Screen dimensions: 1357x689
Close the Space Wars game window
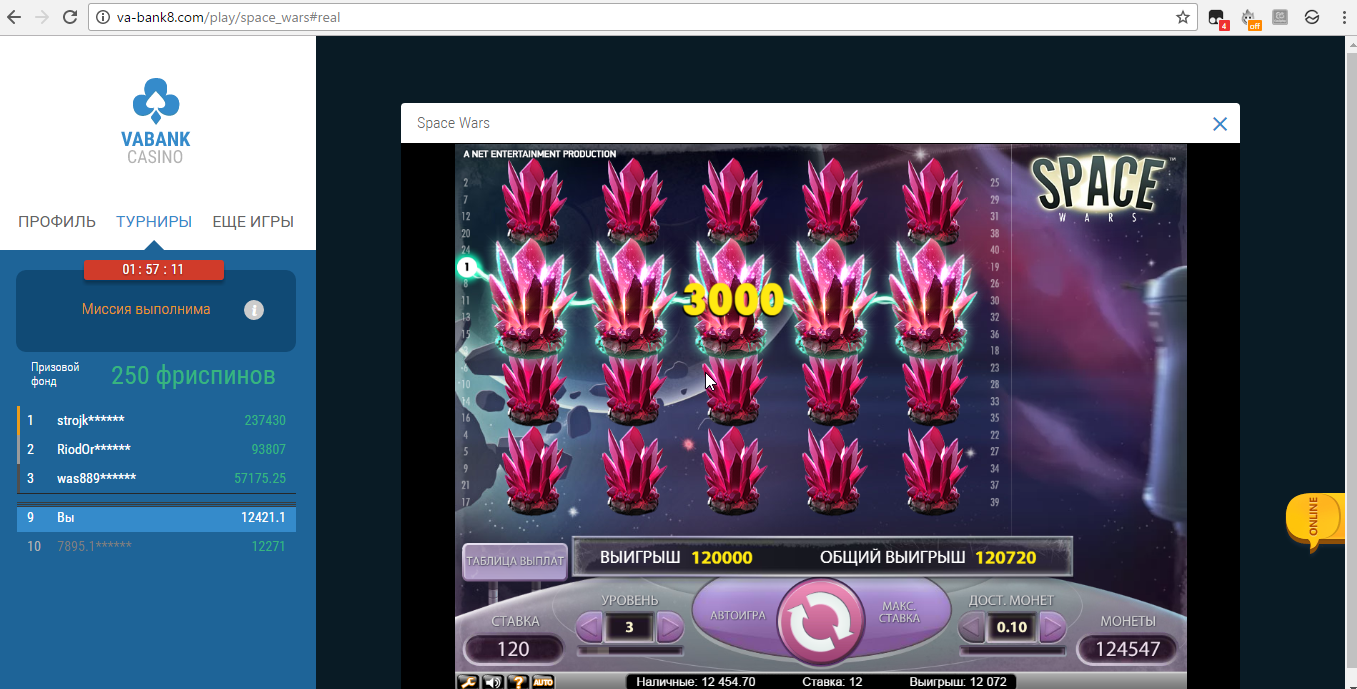(1219, 124)
